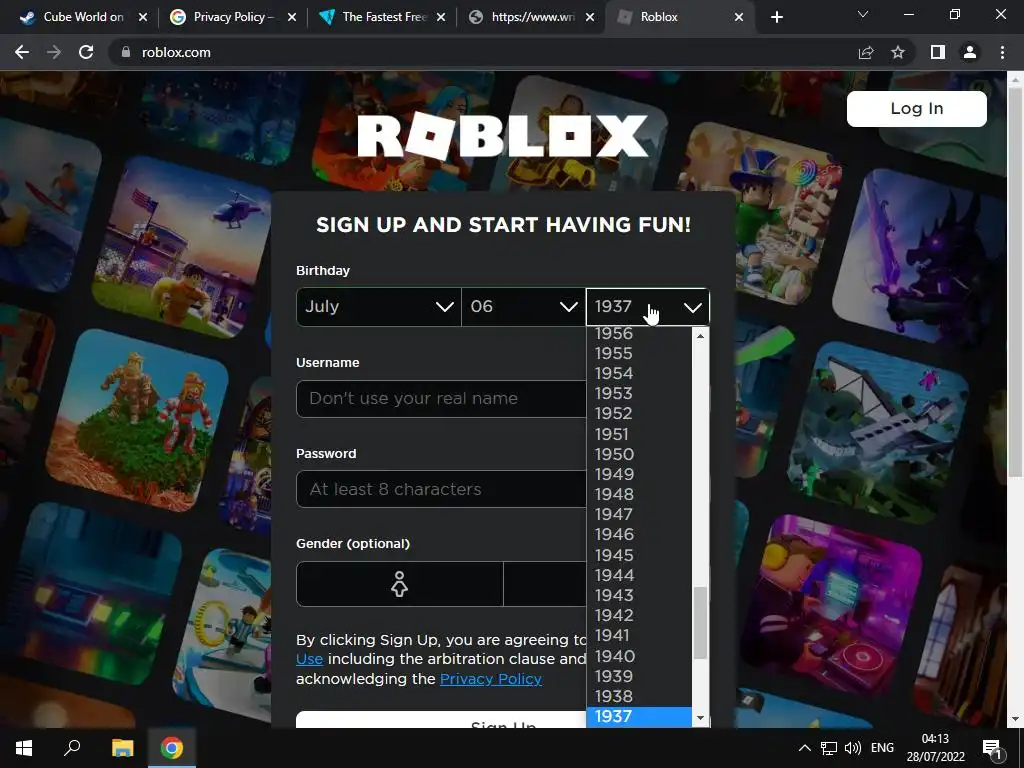Select highlighted year 1937 option
Screen dimensions: 1024x768
click(x=639, y=716)
